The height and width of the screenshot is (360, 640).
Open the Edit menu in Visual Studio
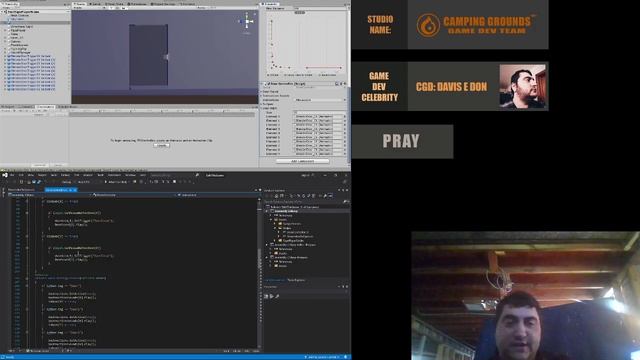tap(21, 175)
